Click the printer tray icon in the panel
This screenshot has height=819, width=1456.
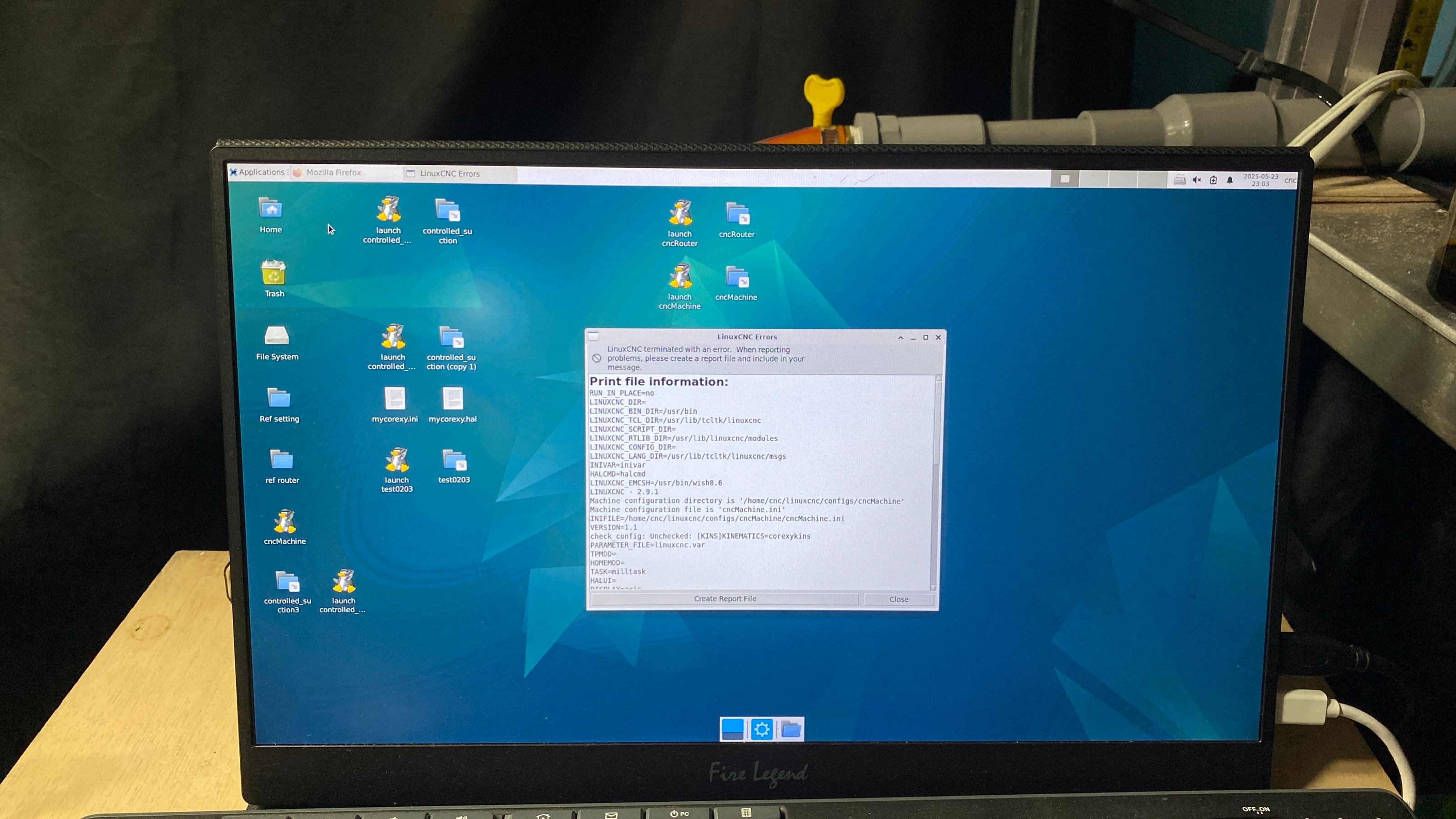[x=1180, y=180]
